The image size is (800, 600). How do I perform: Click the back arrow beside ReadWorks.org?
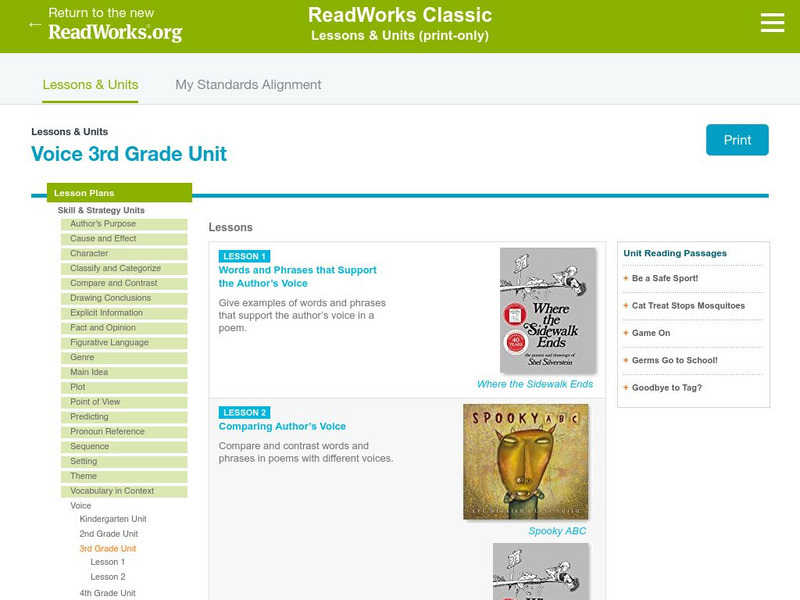click(35, 24)
